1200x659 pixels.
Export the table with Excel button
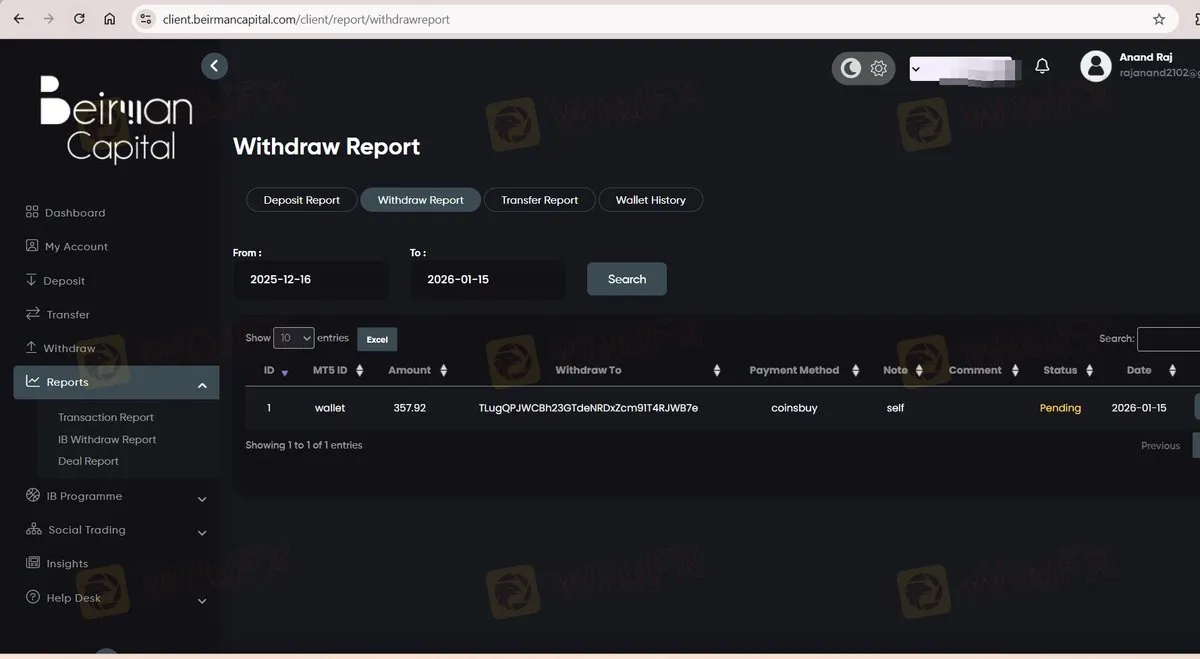pos(377,339)
